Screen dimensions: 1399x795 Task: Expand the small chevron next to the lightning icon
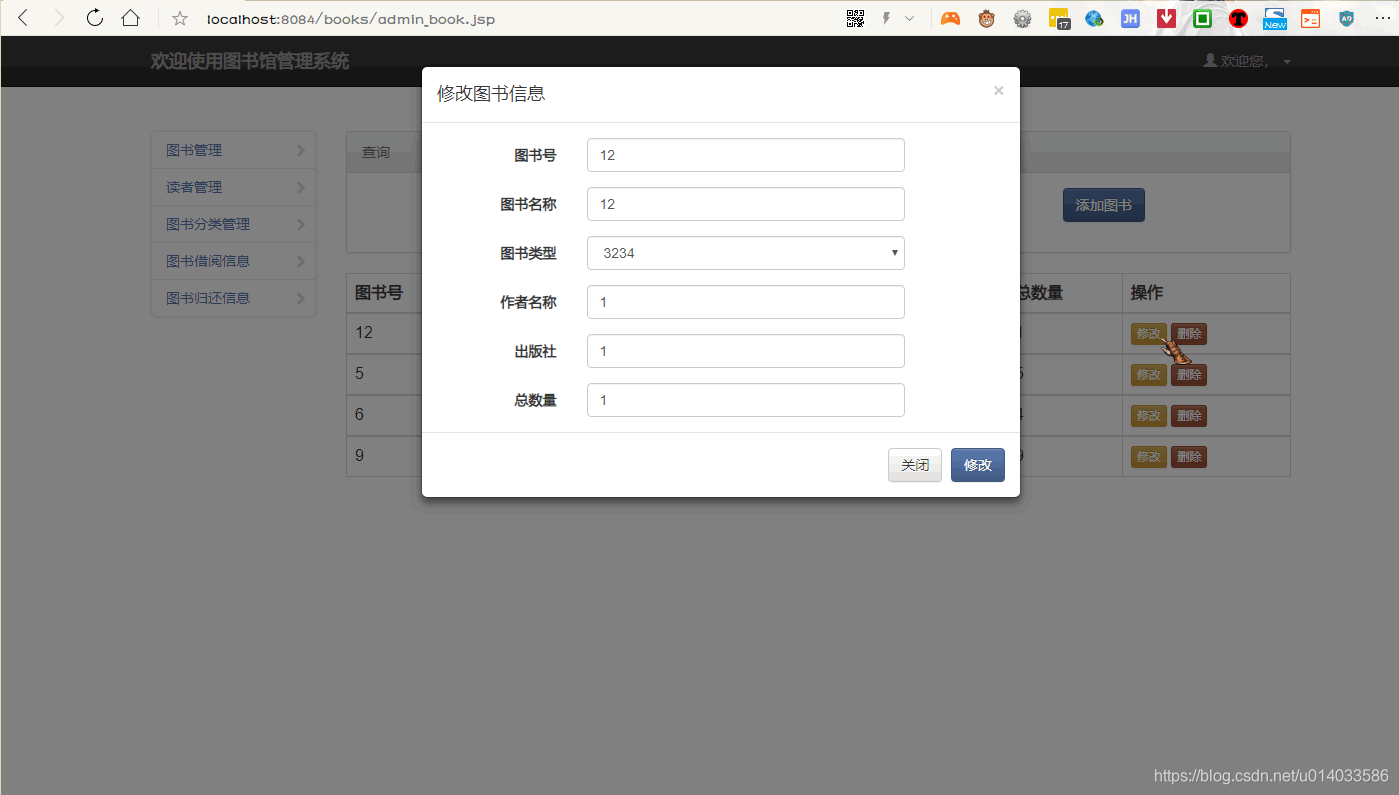point(909,18)
